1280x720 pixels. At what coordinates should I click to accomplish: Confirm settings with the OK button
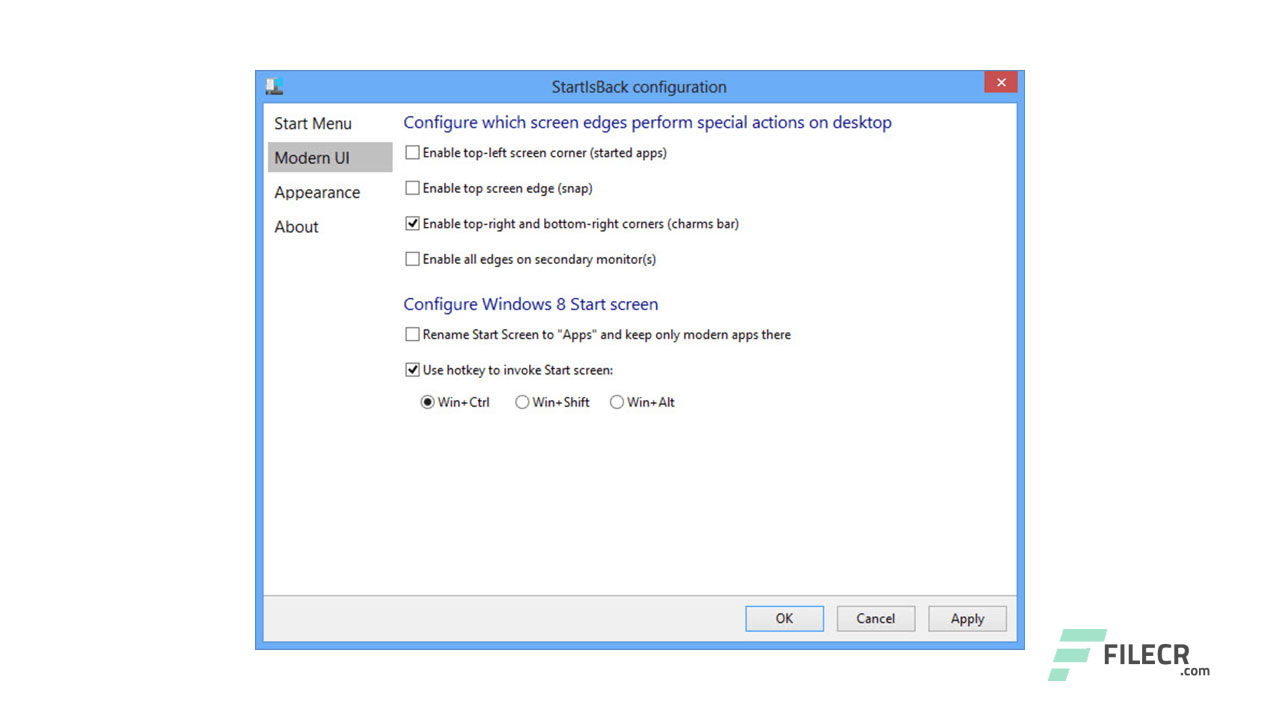tap(784, 618)
